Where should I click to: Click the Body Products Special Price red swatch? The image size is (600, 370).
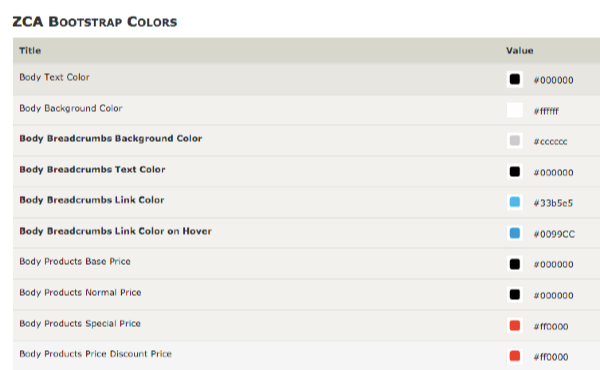tap(515, 326)
